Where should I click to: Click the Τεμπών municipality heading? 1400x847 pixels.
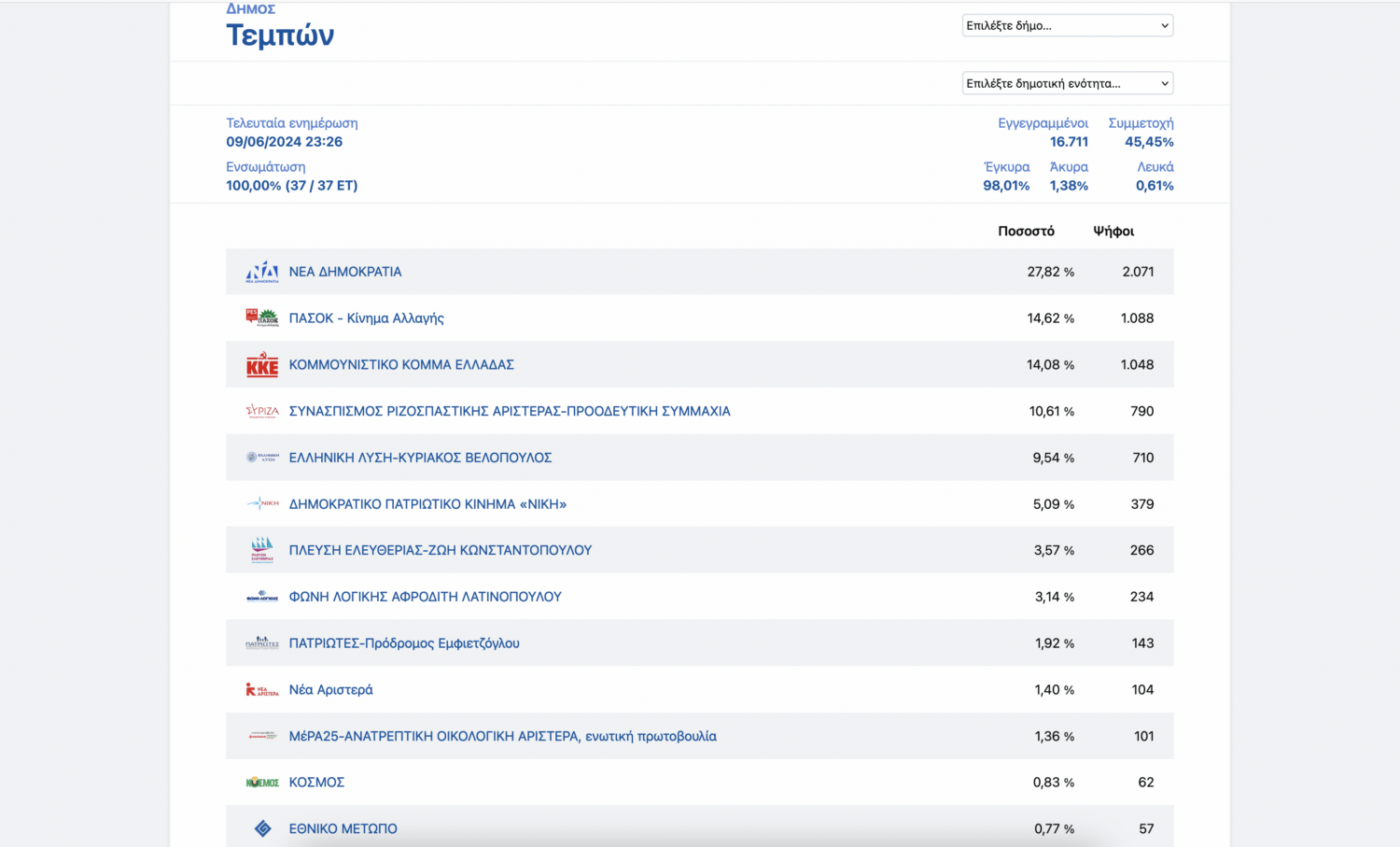(x=280, y=35)
